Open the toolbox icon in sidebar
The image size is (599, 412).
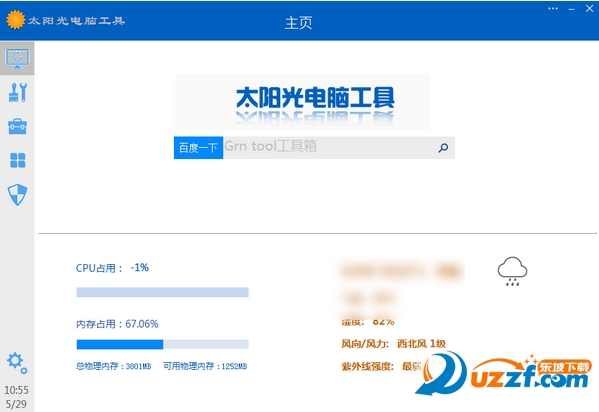(x=18, y=127)
